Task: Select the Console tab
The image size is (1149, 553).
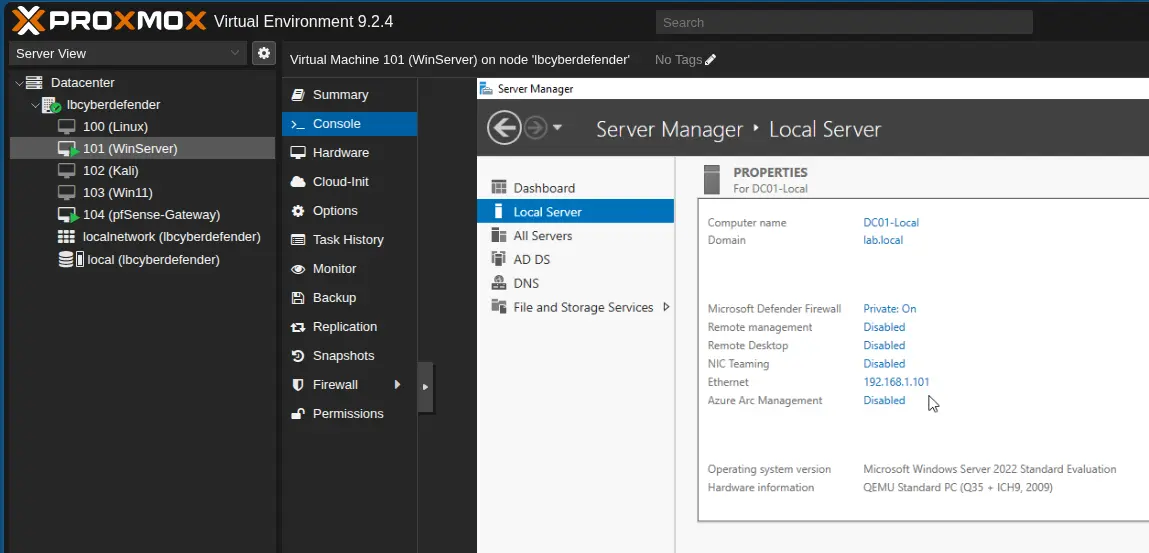Action: 350,124
